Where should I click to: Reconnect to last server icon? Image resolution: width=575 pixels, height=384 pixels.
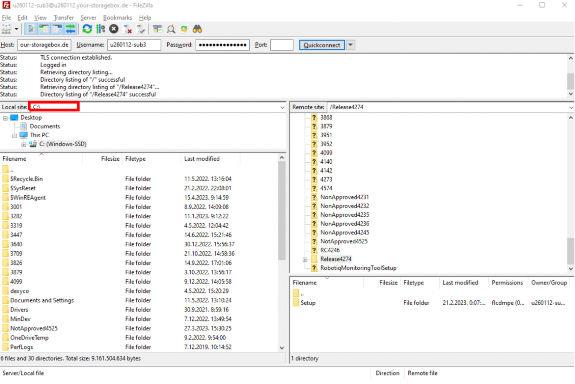pyautogui.click(x=141, y=29)
